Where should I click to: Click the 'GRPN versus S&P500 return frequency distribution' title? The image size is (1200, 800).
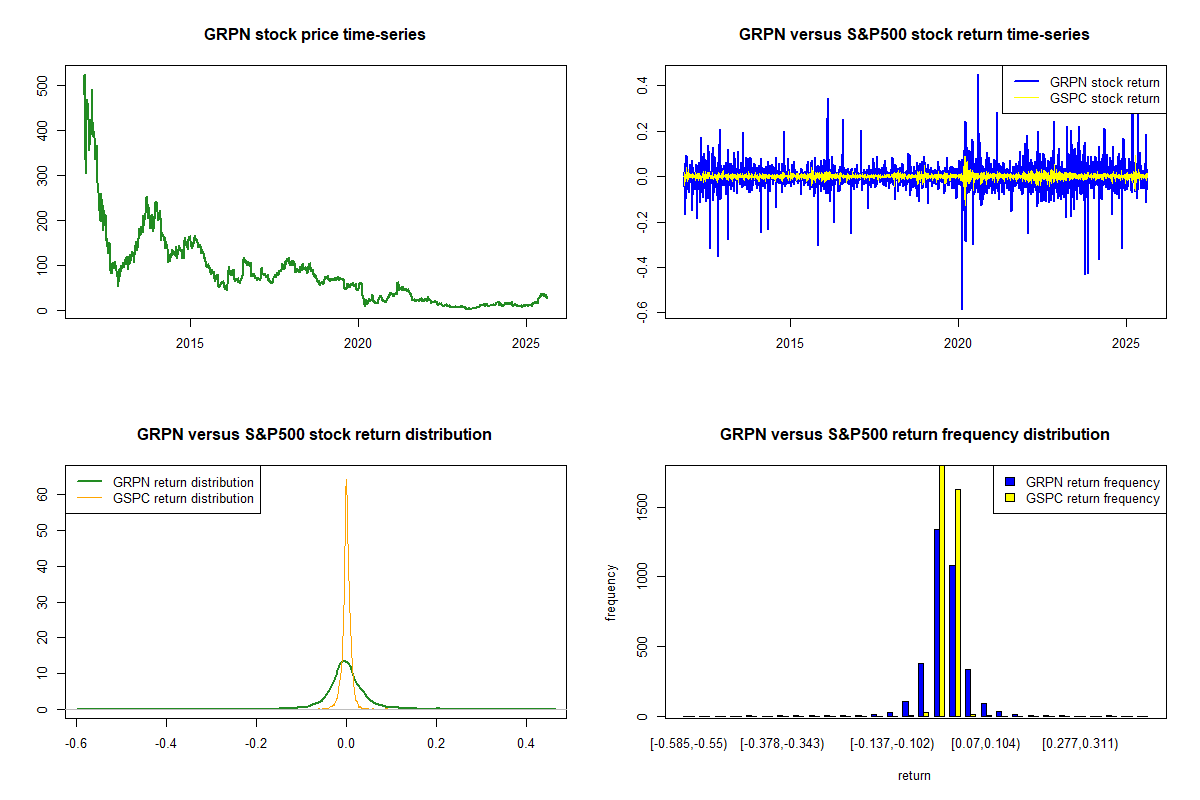click(914, 435)
